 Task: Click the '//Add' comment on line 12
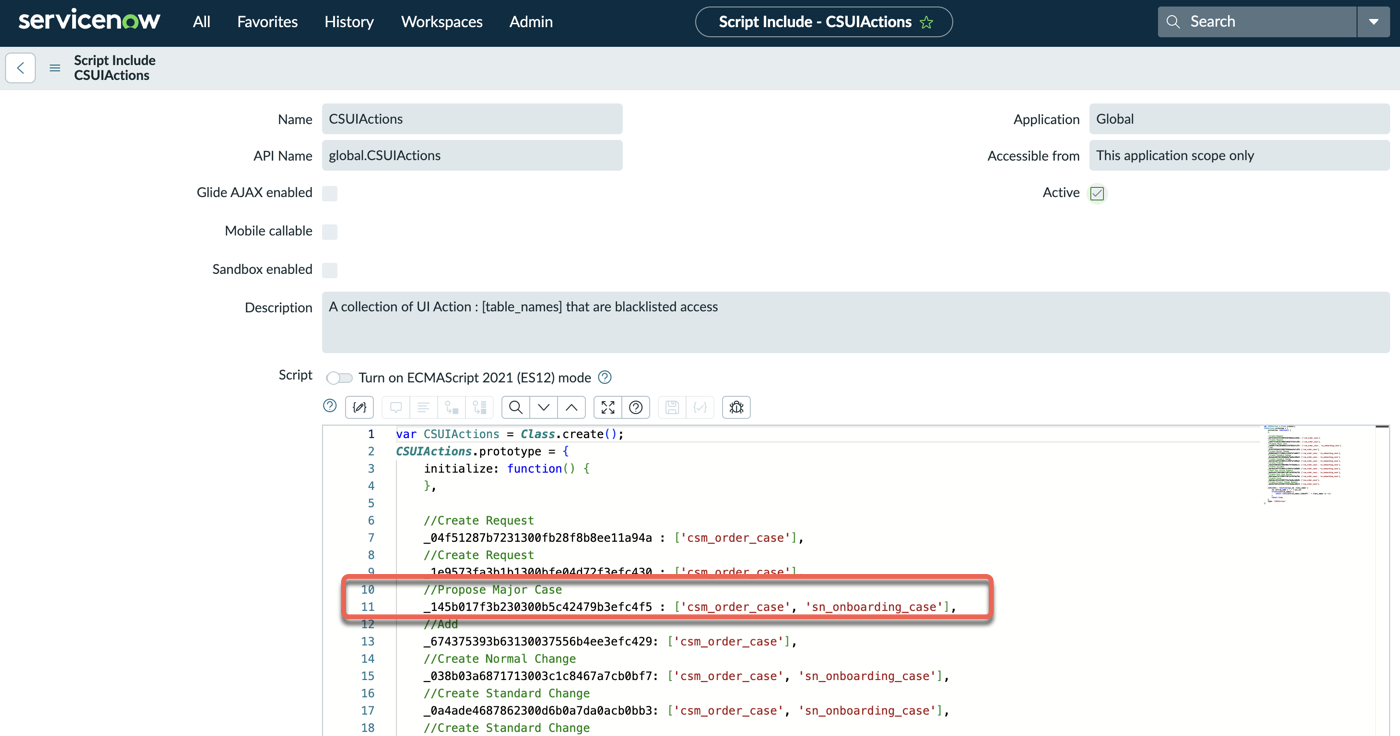point(441,624)
